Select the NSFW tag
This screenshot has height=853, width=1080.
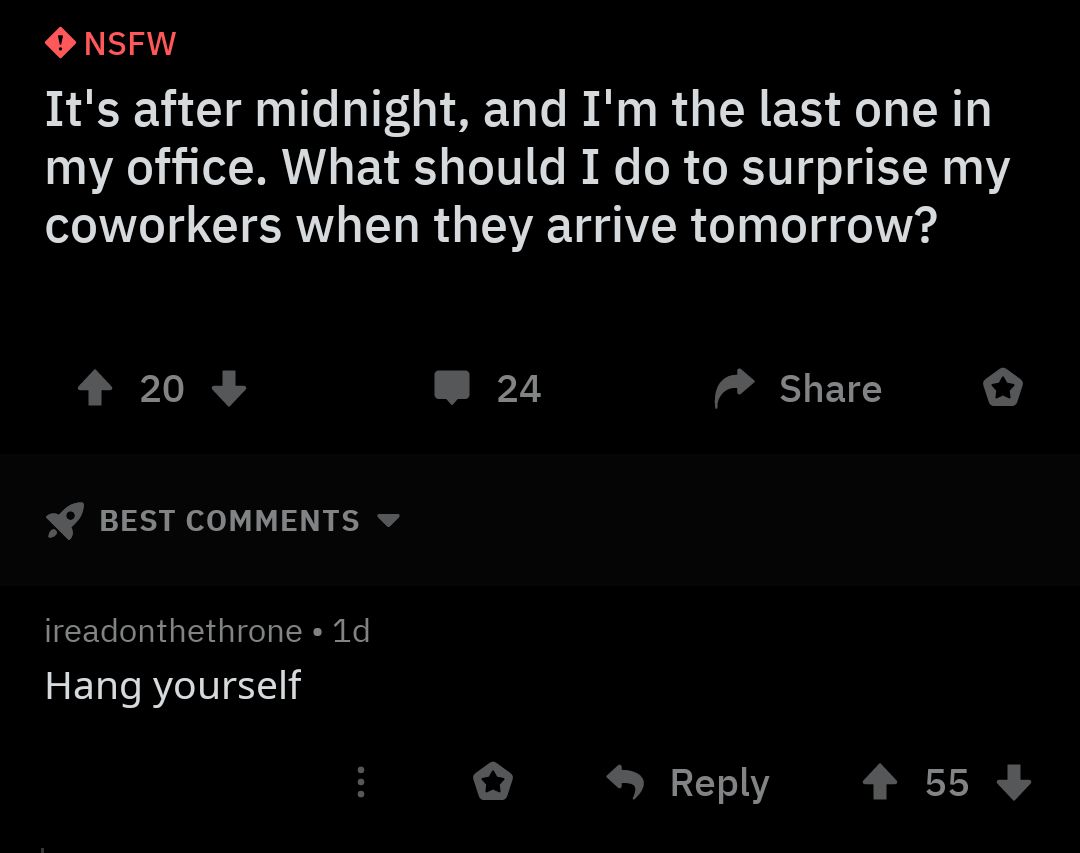[x=110, y=42]
